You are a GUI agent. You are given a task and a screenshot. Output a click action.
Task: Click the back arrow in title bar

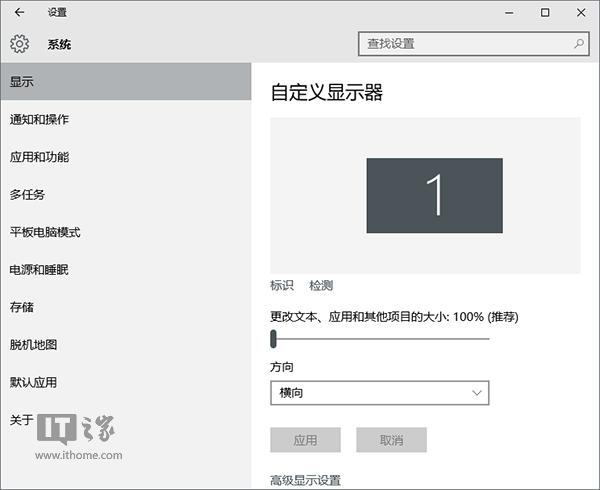[x=20, y=13]
